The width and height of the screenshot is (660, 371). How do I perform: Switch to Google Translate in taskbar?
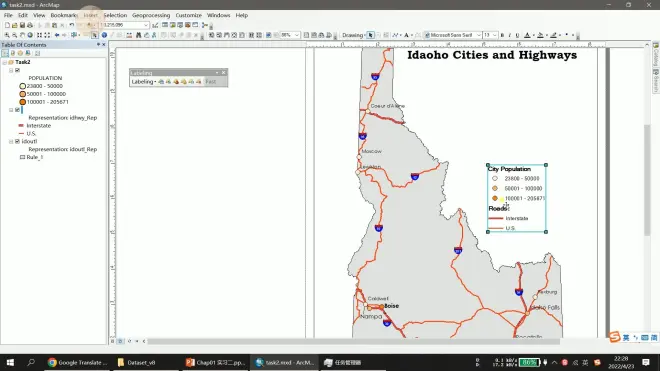(77, 362)
